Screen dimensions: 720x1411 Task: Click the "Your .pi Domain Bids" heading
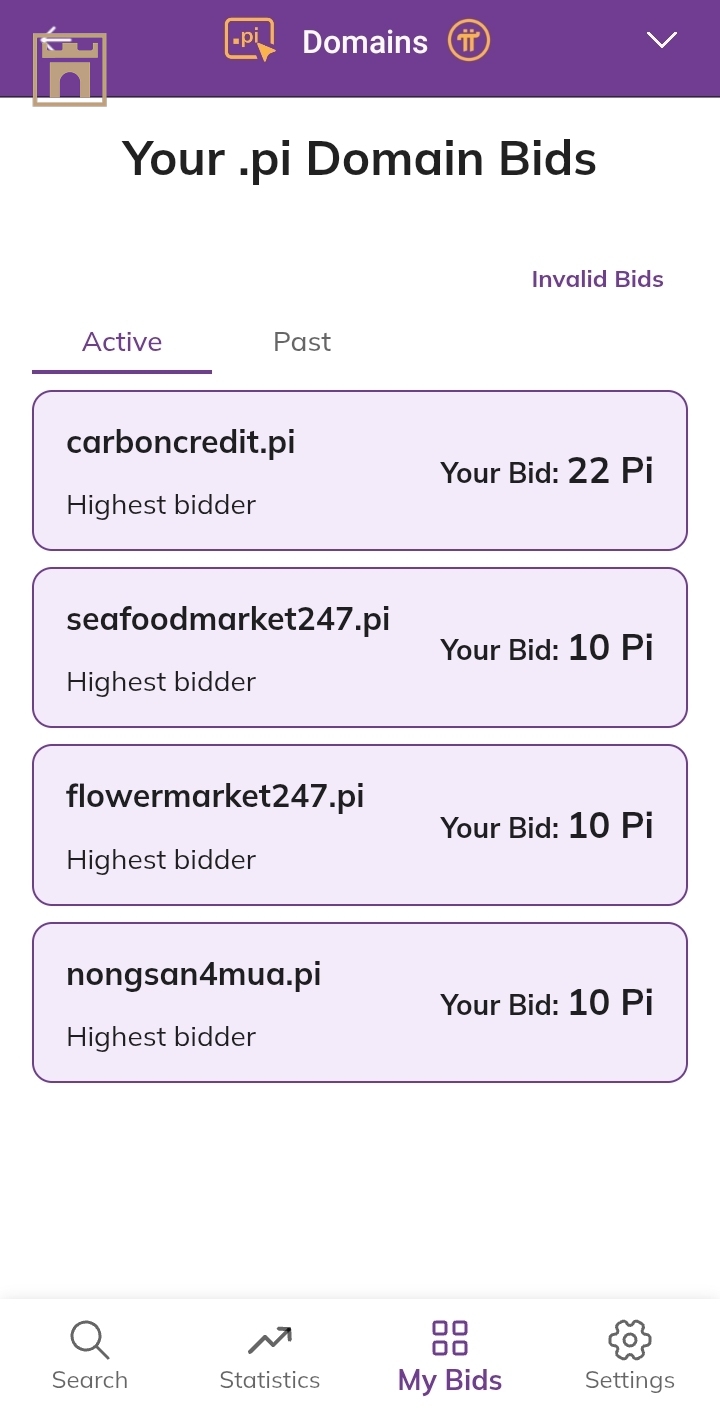[359, 159]
